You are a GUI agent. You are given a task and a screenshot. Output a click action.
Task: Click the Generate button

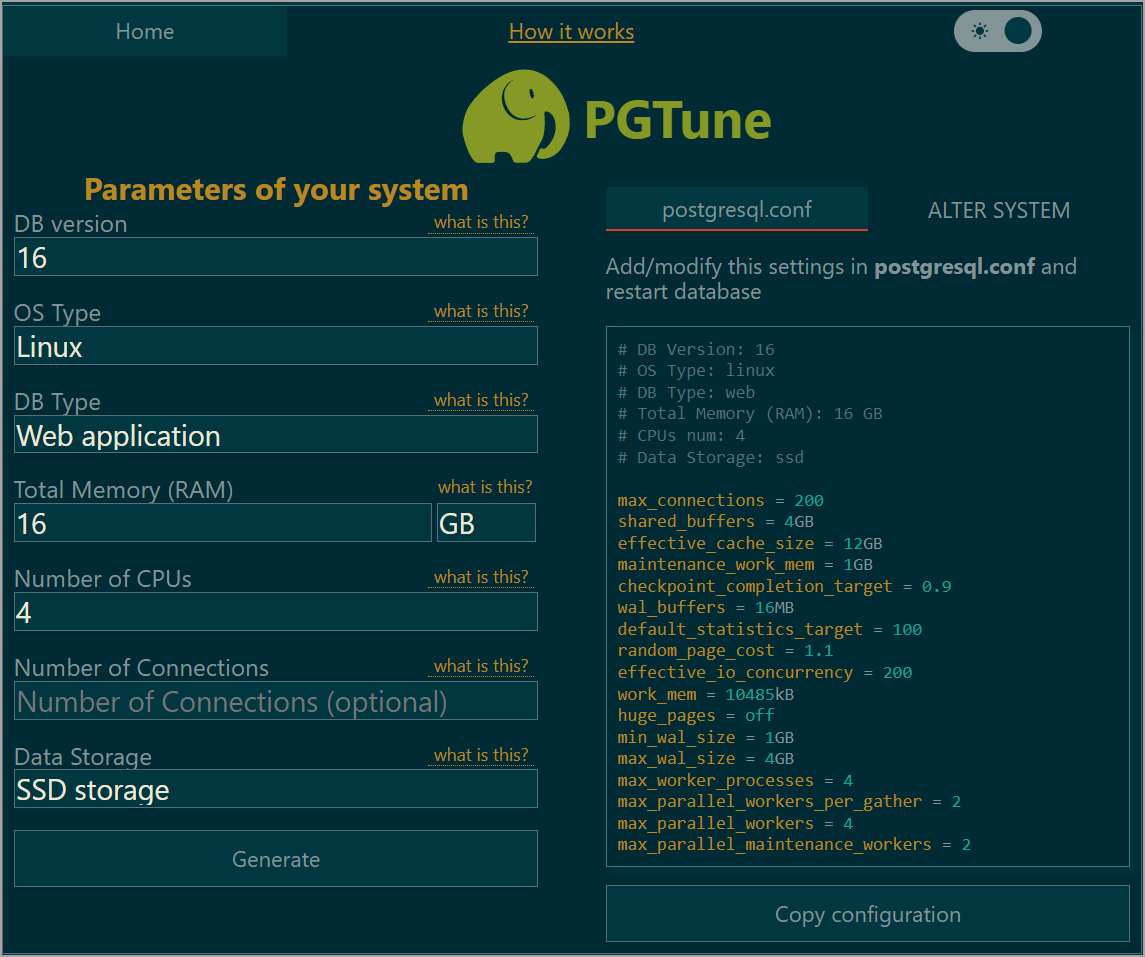point(276,859)
